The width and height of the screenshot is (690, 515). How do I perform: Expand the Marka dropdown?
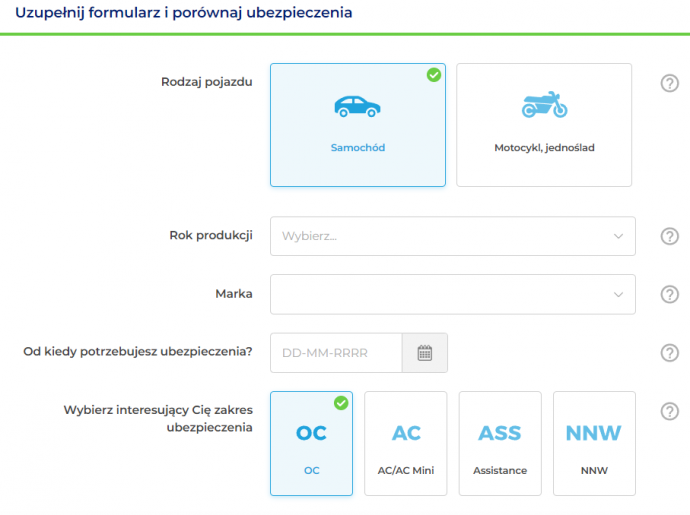tap(453, 294)
